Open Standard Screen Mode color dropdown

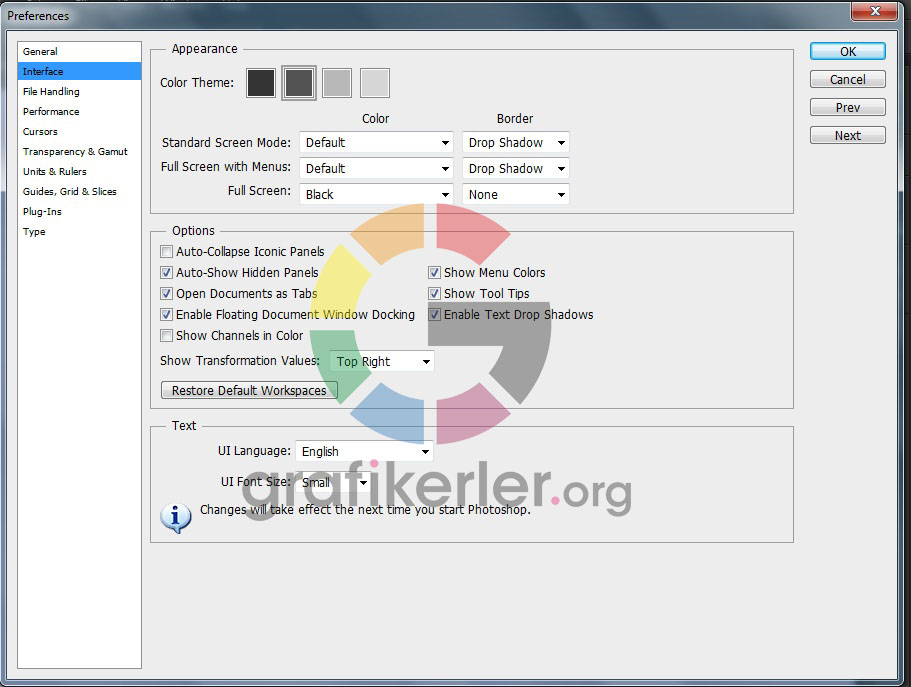(x=376, y=143)
